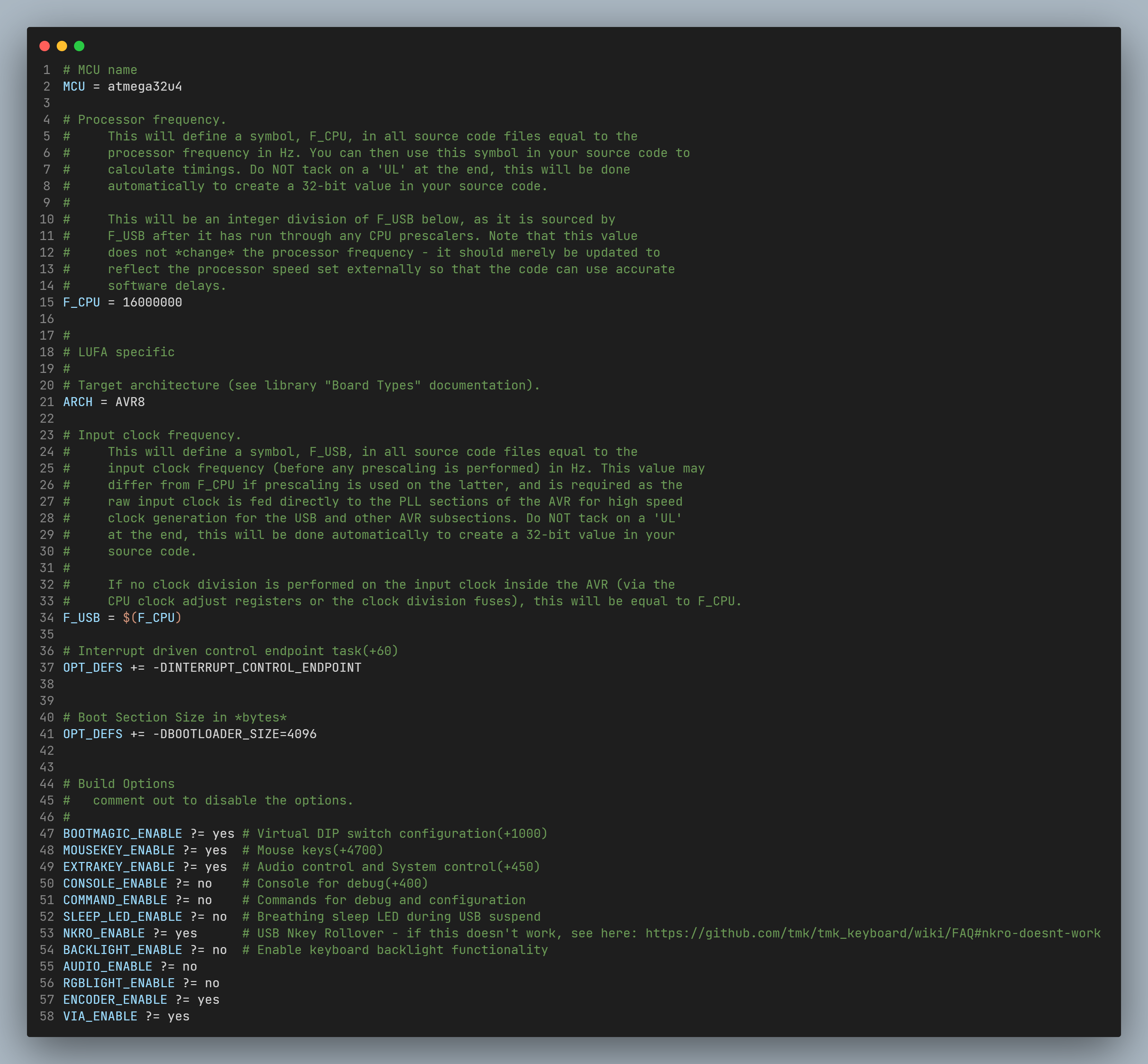Click the 'BOOTMAGIC_ENABLE' variable
Viewport: 1148px width, 1064px height.
122,834
